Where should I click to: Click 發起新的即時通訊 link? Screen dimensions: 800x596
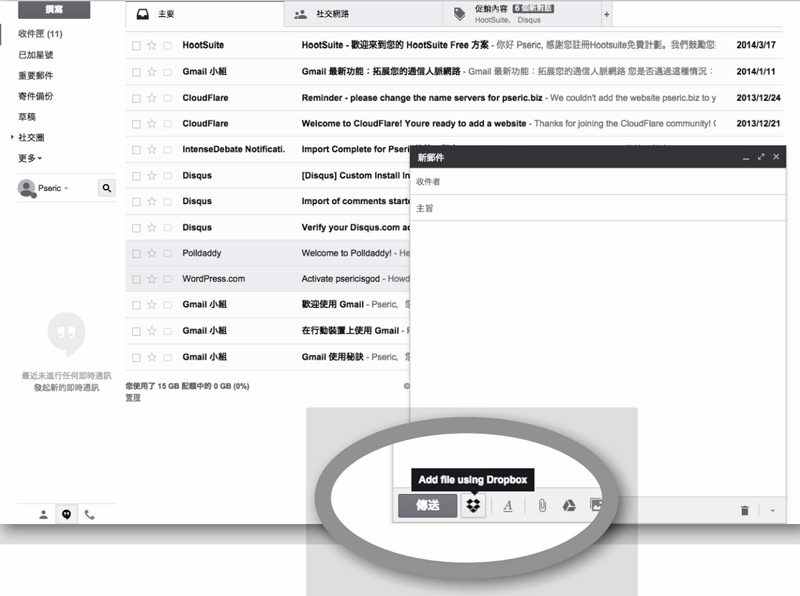pyautogui.click(x=66, y=388)
